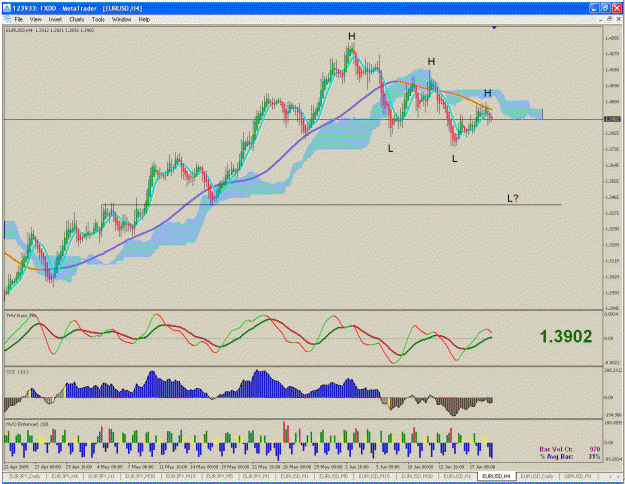Select the topmost 'H' label at the chart peak

tap(351, 36)
